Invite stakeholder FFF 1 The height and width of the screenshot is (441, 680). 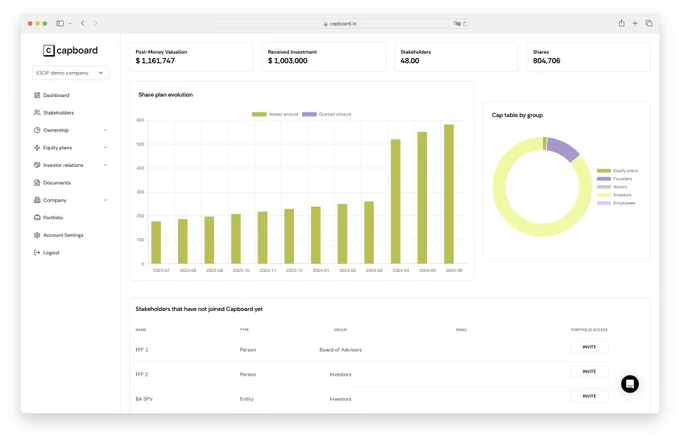589,347
